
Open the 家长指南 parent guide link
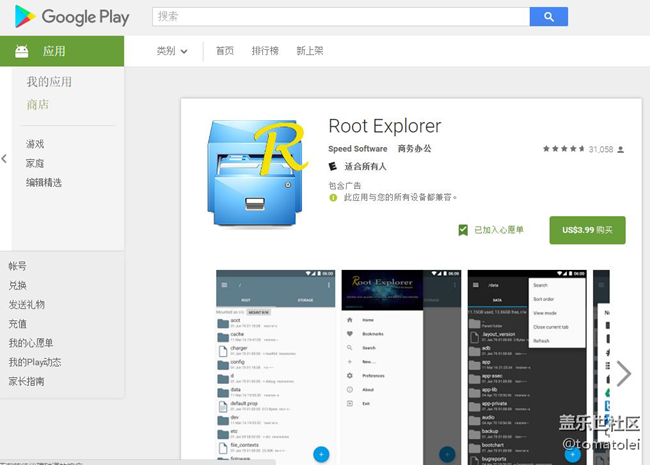point(27,381)
